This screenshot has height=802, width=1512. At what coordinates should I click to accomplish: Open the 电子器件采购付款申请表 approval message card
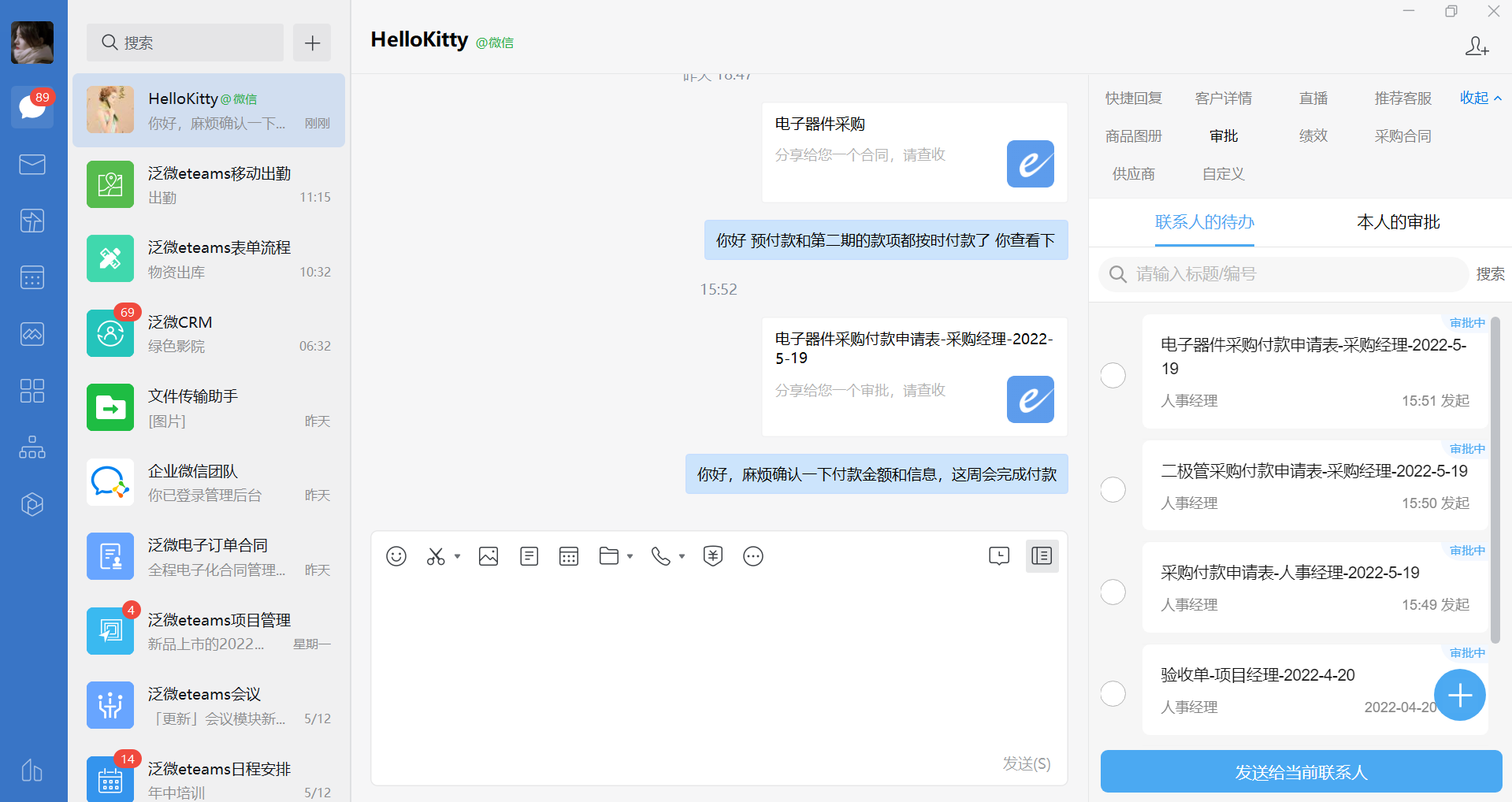[915, 377]
